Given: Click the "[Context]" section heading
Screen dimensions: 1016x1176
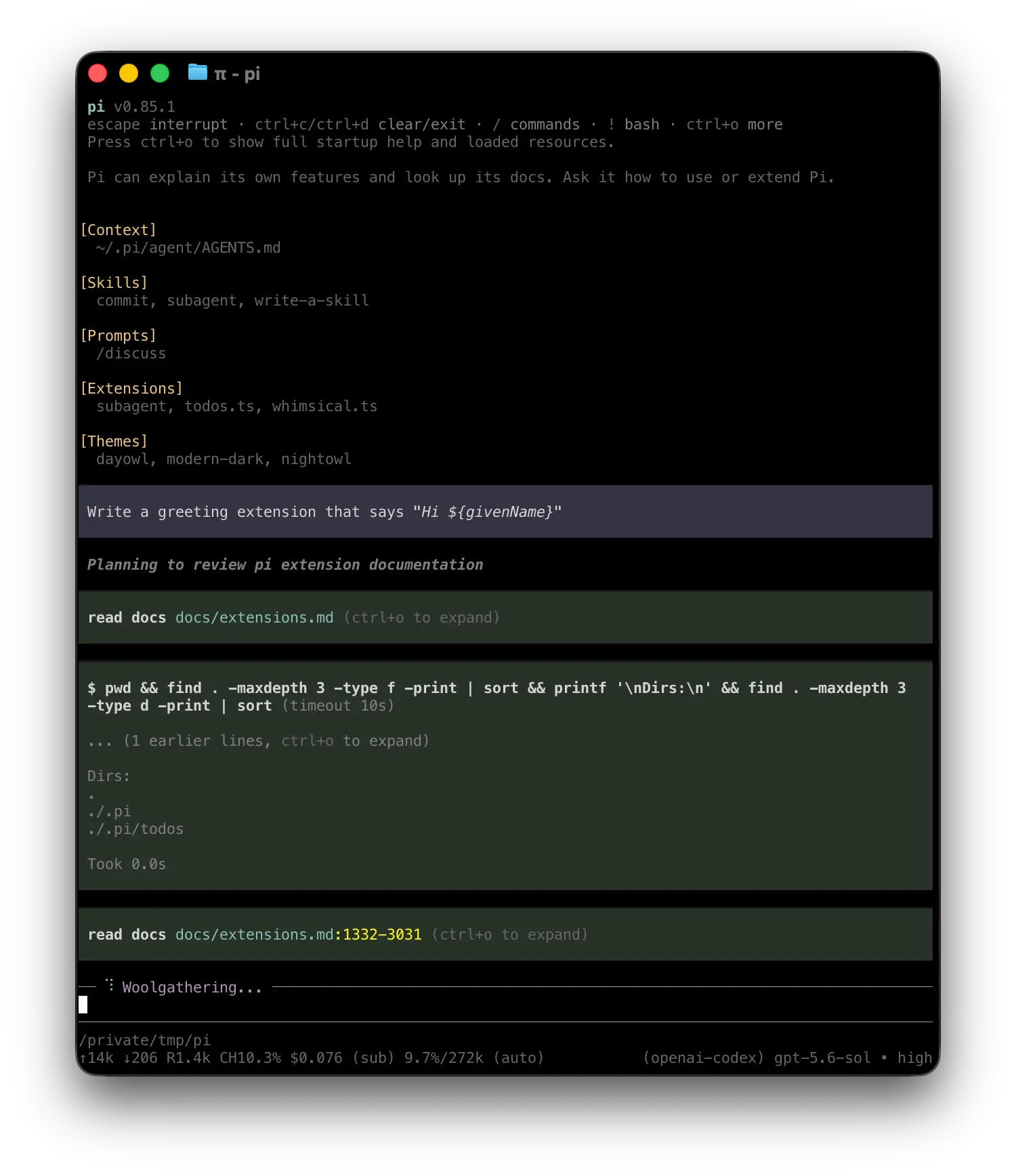Looking at the screenshot, I should 119,230.
